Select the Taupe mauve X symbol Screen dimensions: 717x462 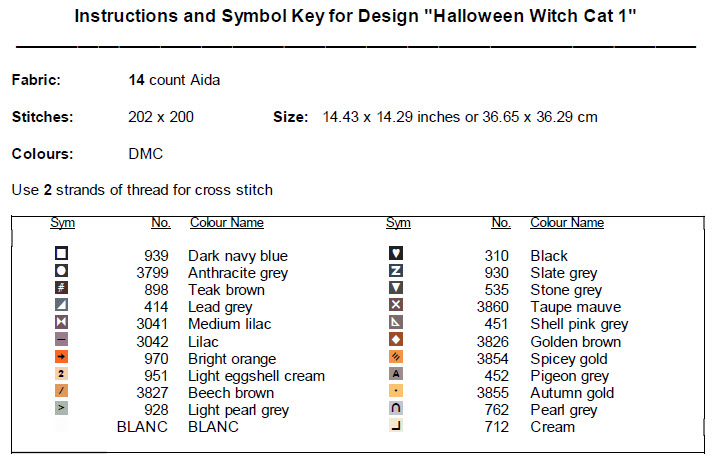click(396, 306)
